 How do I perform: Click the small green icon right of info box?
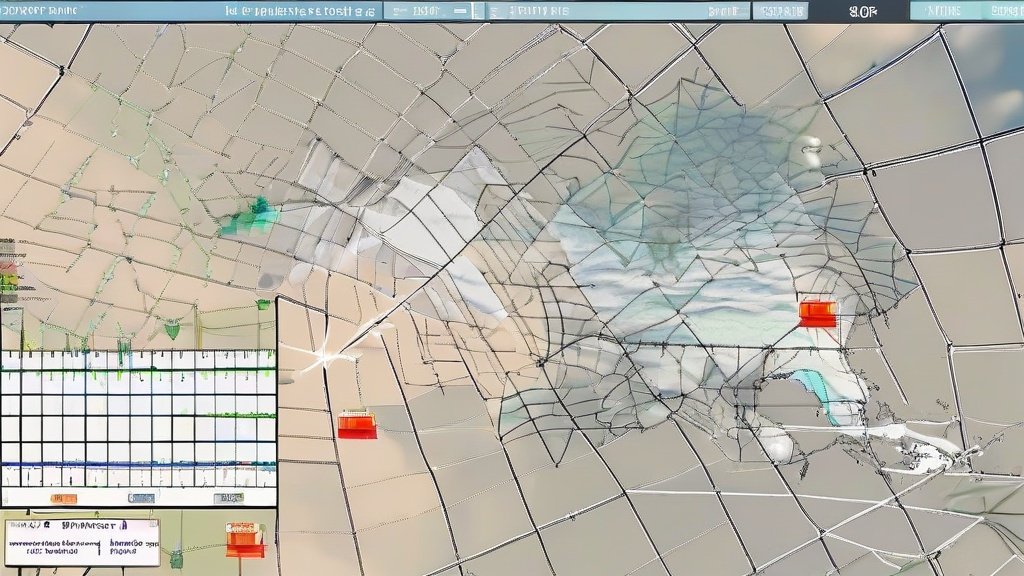click(176, 558)
